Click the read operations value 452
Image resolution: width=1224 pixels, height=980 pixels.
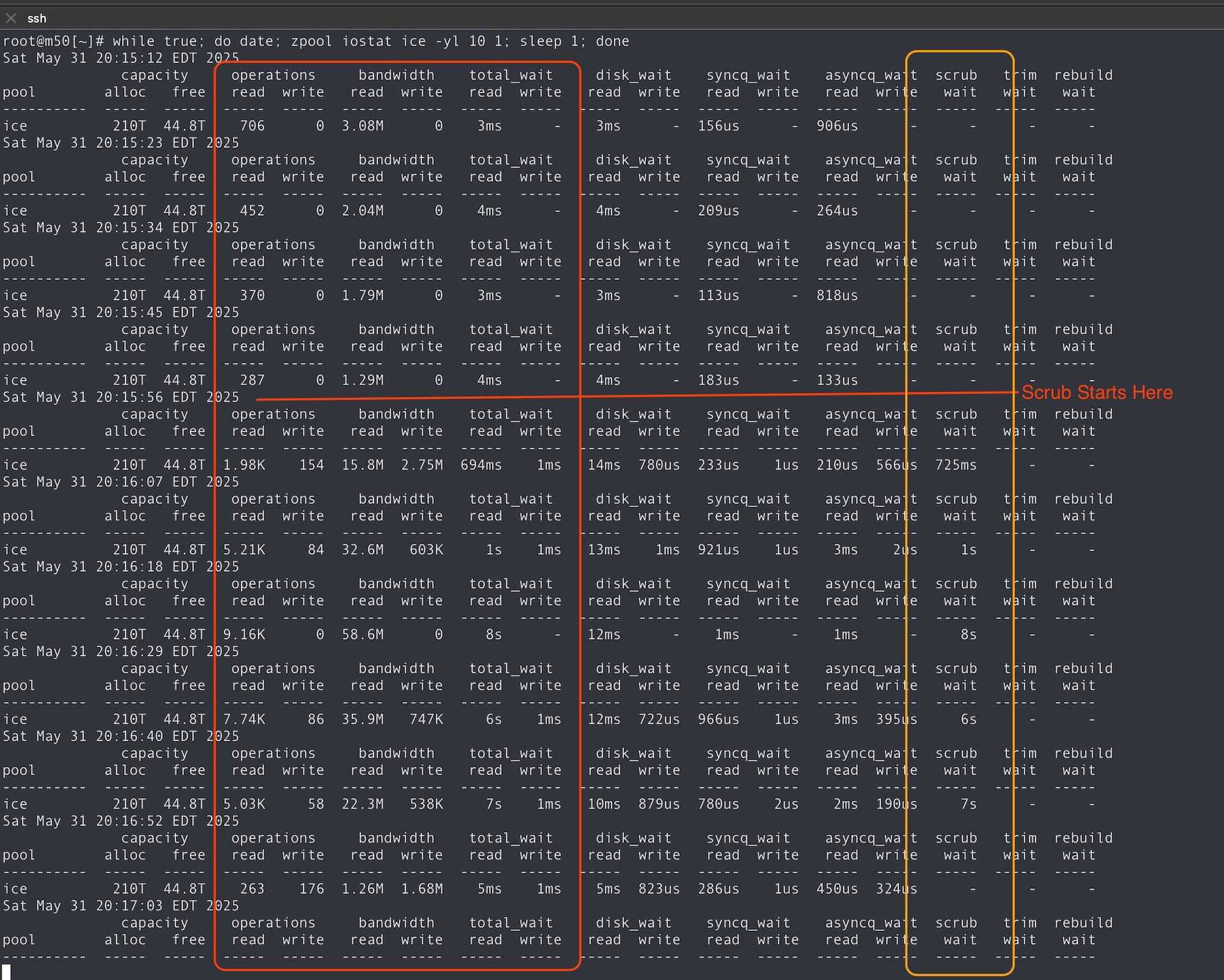pos(252,211)
